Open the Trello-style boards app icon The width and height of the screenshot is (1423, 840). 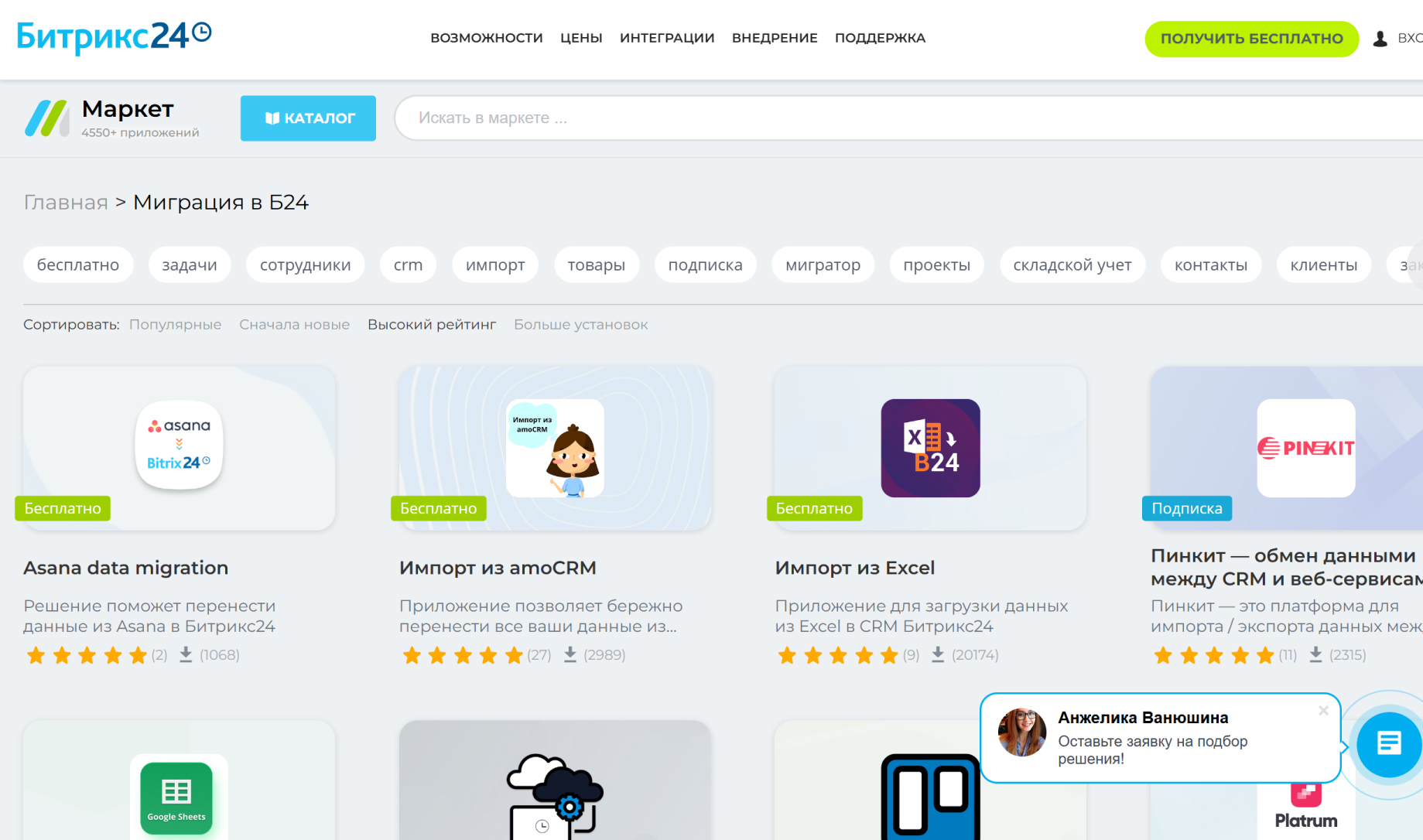pyautogui.click(x=930, y=797)
